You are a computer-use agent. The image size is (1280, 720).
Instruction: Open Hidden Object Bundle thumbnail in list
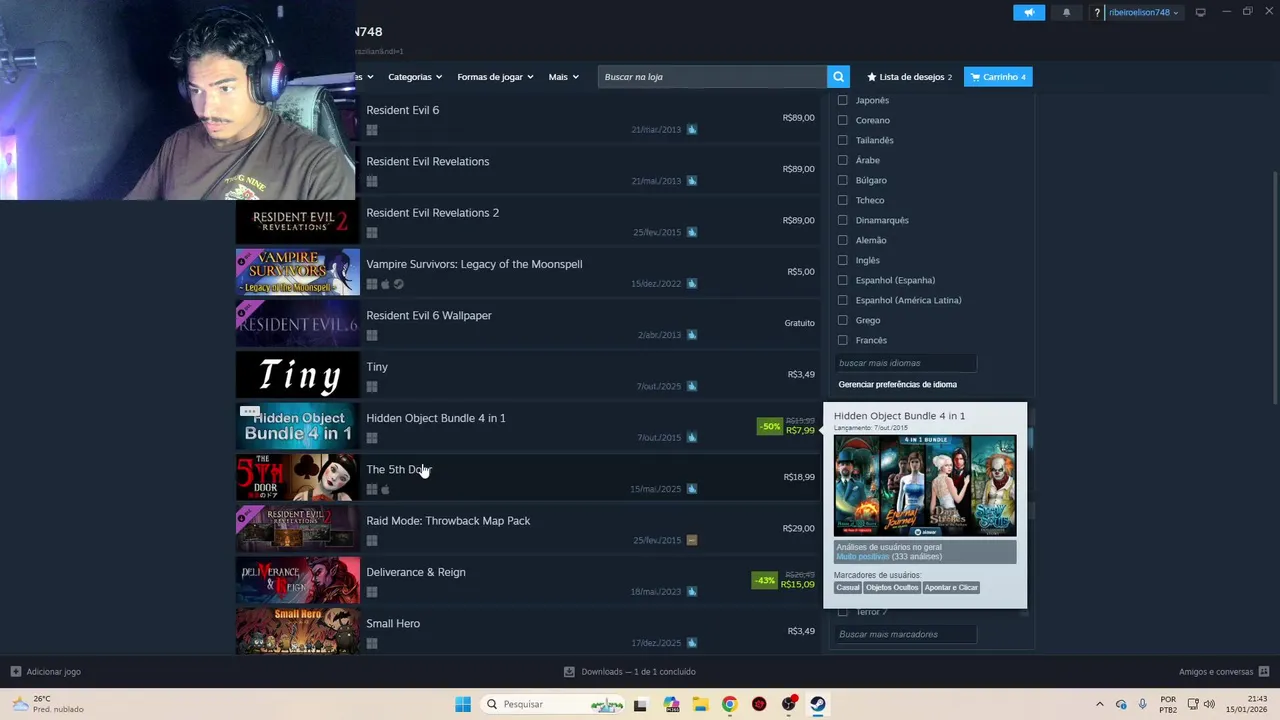coord(297,426)
